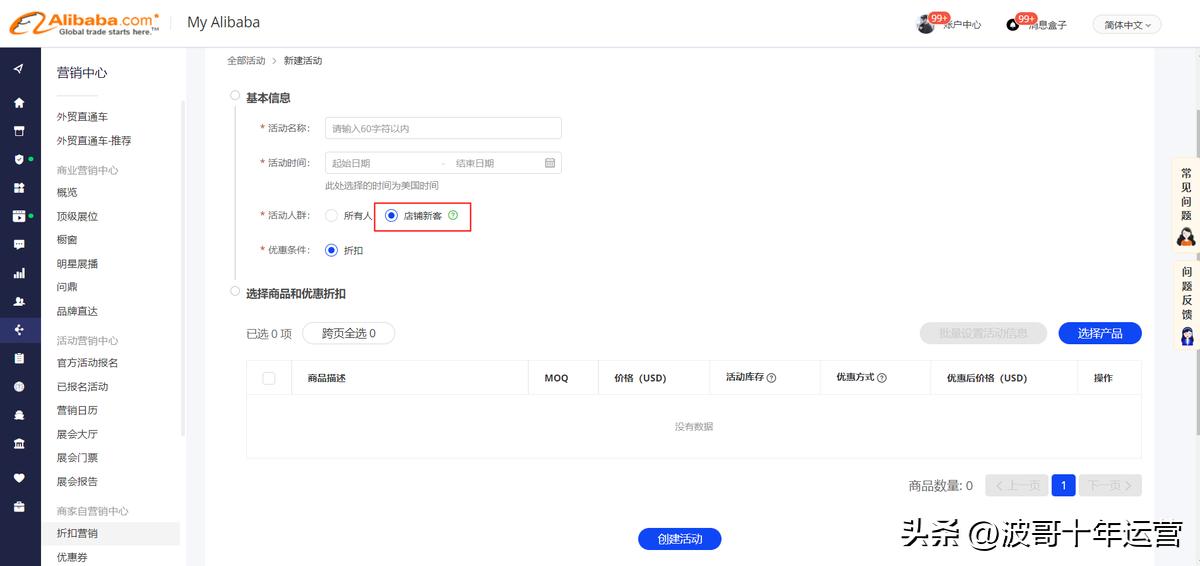Open the bank building icon in the sidebar

[x=18, y=443]
